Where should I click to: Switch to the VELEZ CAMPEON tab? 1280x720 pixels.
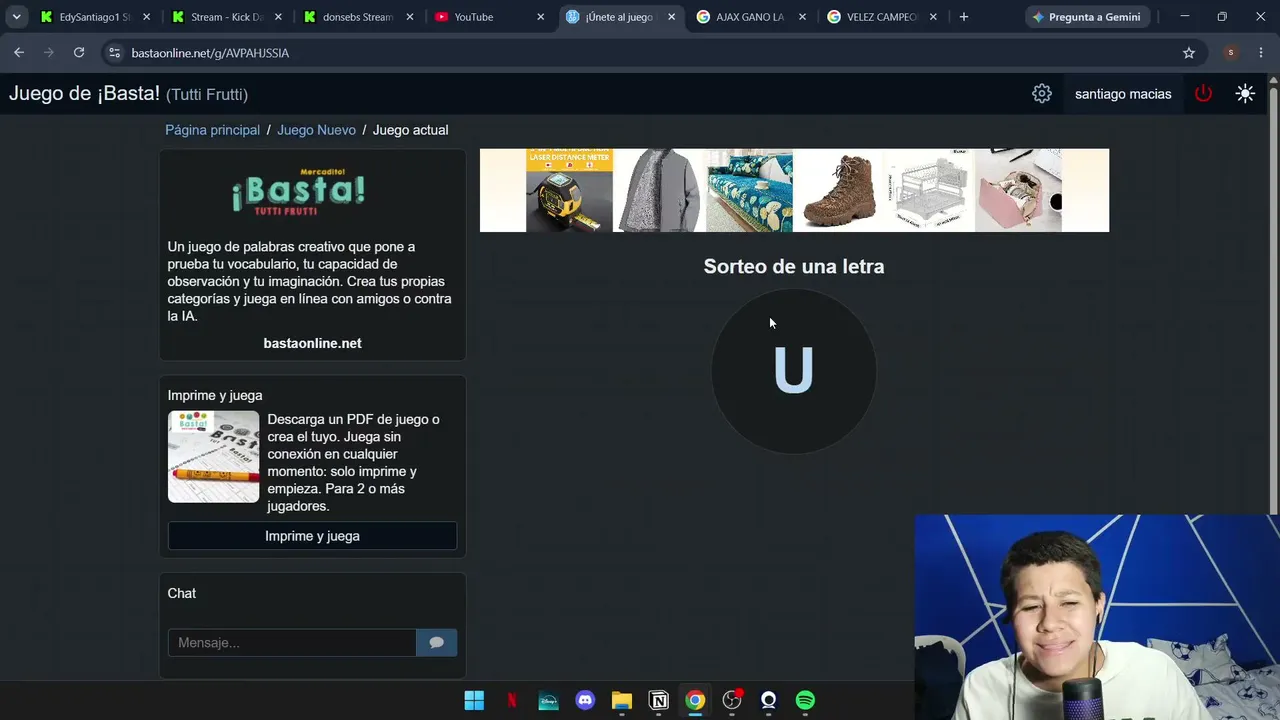coord(882,17)
